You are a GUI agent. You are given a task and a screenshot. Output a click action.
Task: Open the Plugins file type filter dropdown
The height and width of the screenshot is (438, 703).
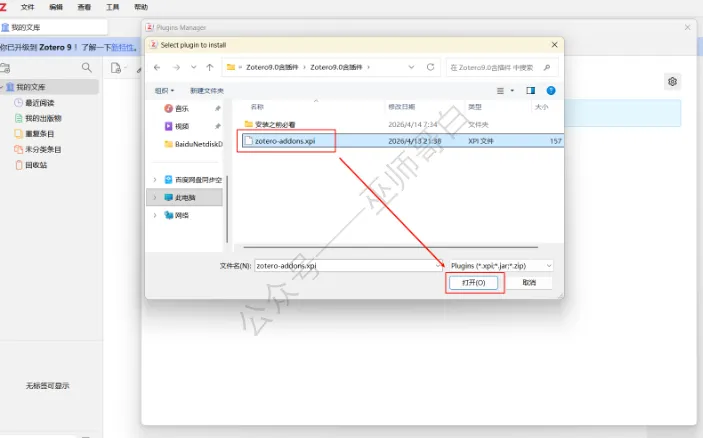tap(501, 265)
